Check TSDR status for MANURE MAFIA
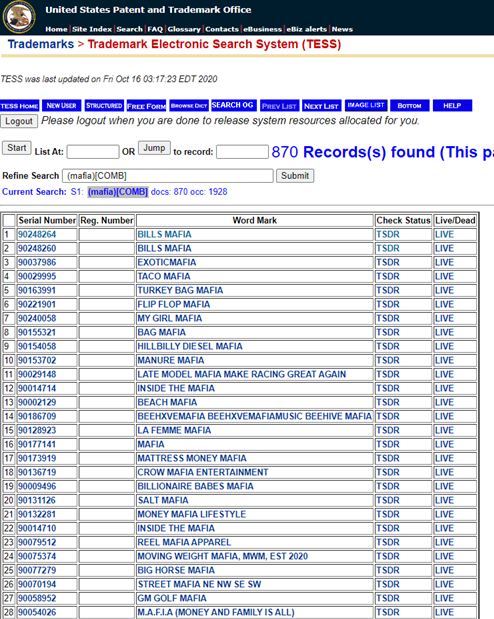Screen dimensions: 494x619 click(388, 360)
